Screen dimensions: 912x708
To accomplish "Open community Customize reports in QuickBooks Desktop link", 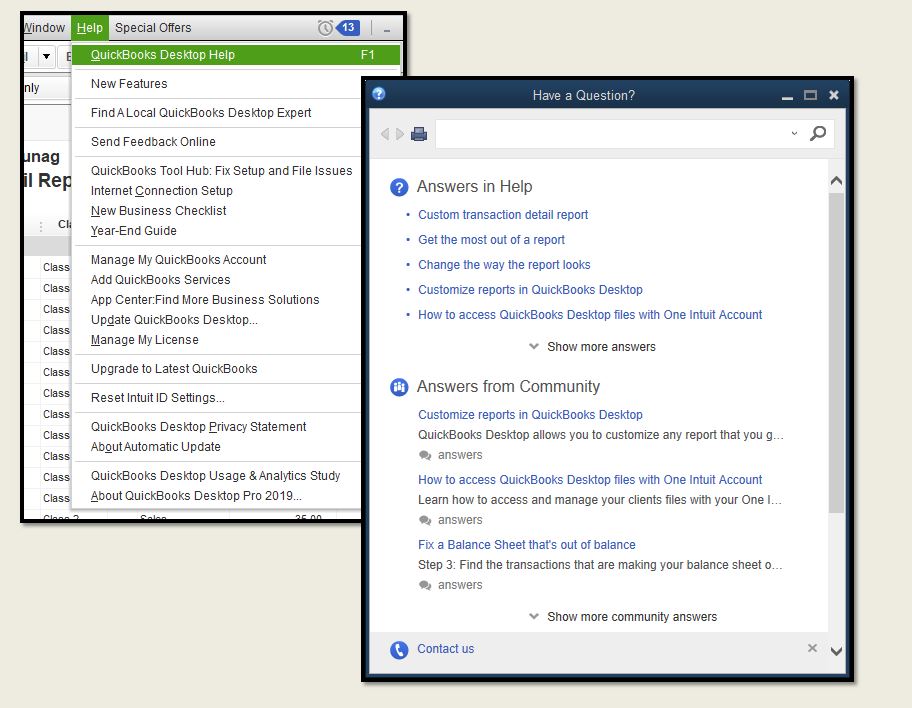I will (x=530, y=415).
